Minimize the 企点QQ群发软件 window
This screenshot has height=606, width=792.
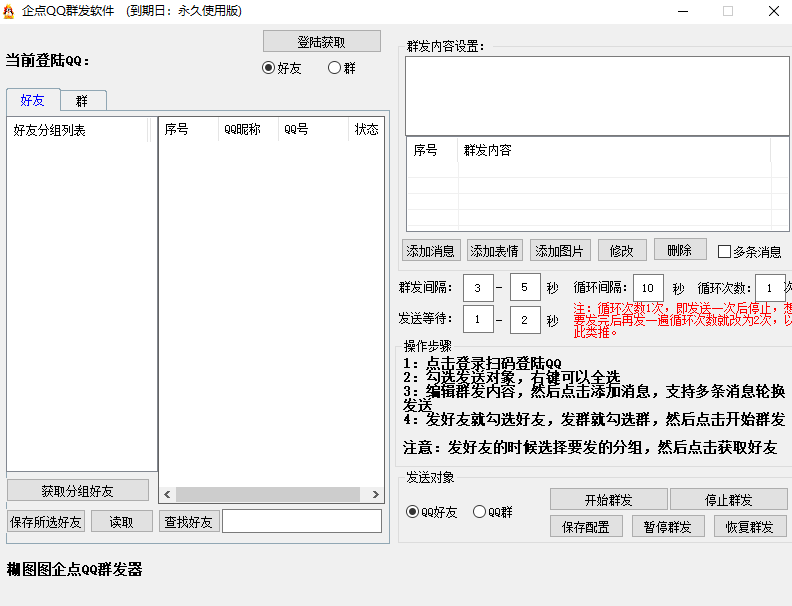click(683, 11)
